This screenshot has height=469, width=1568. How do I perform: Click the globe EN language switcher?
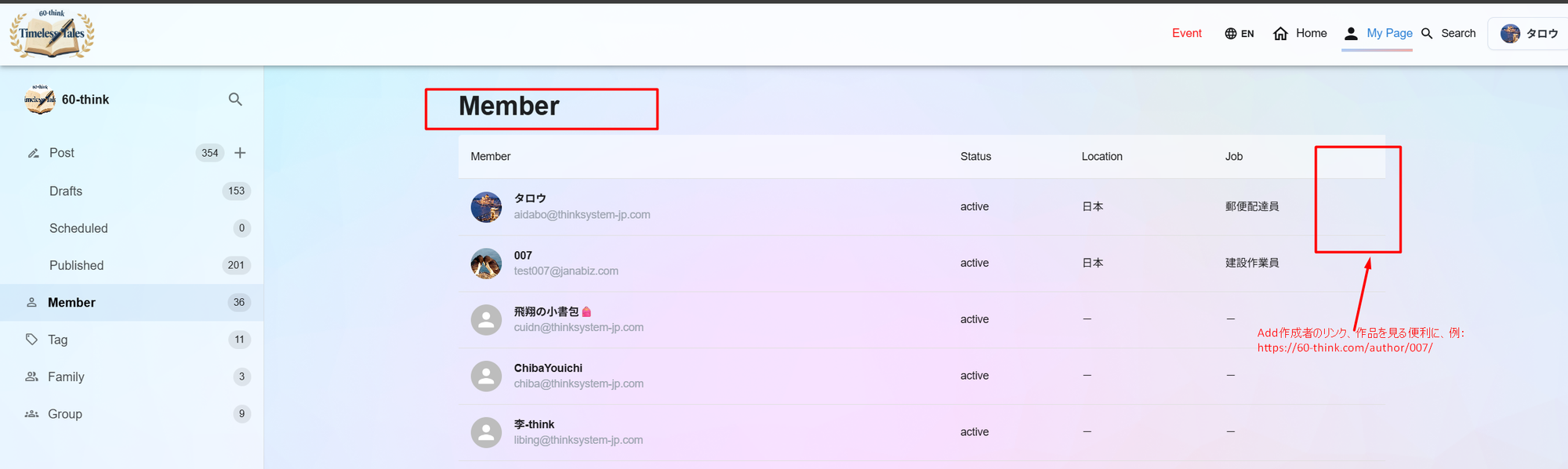(1239, 34)
